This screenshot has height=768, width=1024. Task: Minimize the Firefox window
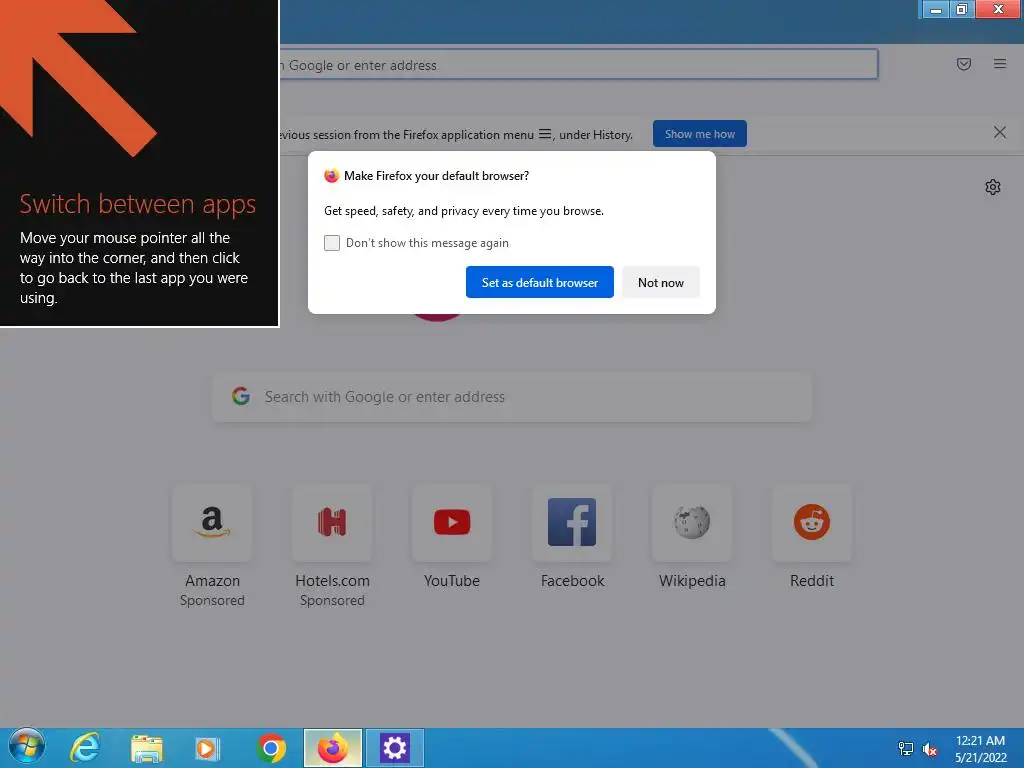935,9
